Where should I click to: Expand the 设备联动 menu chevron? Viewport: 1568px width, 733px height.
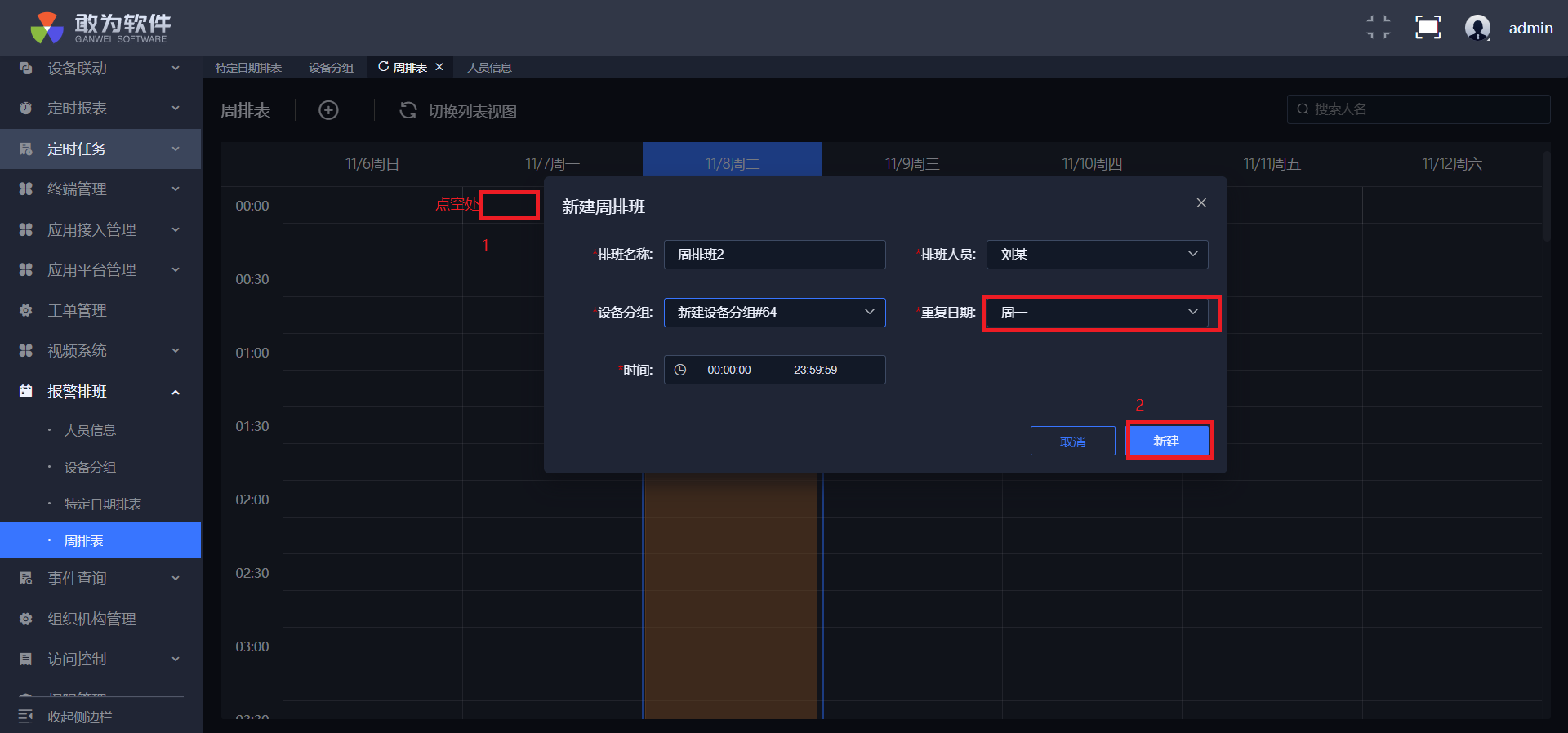[x=176, y=69]
